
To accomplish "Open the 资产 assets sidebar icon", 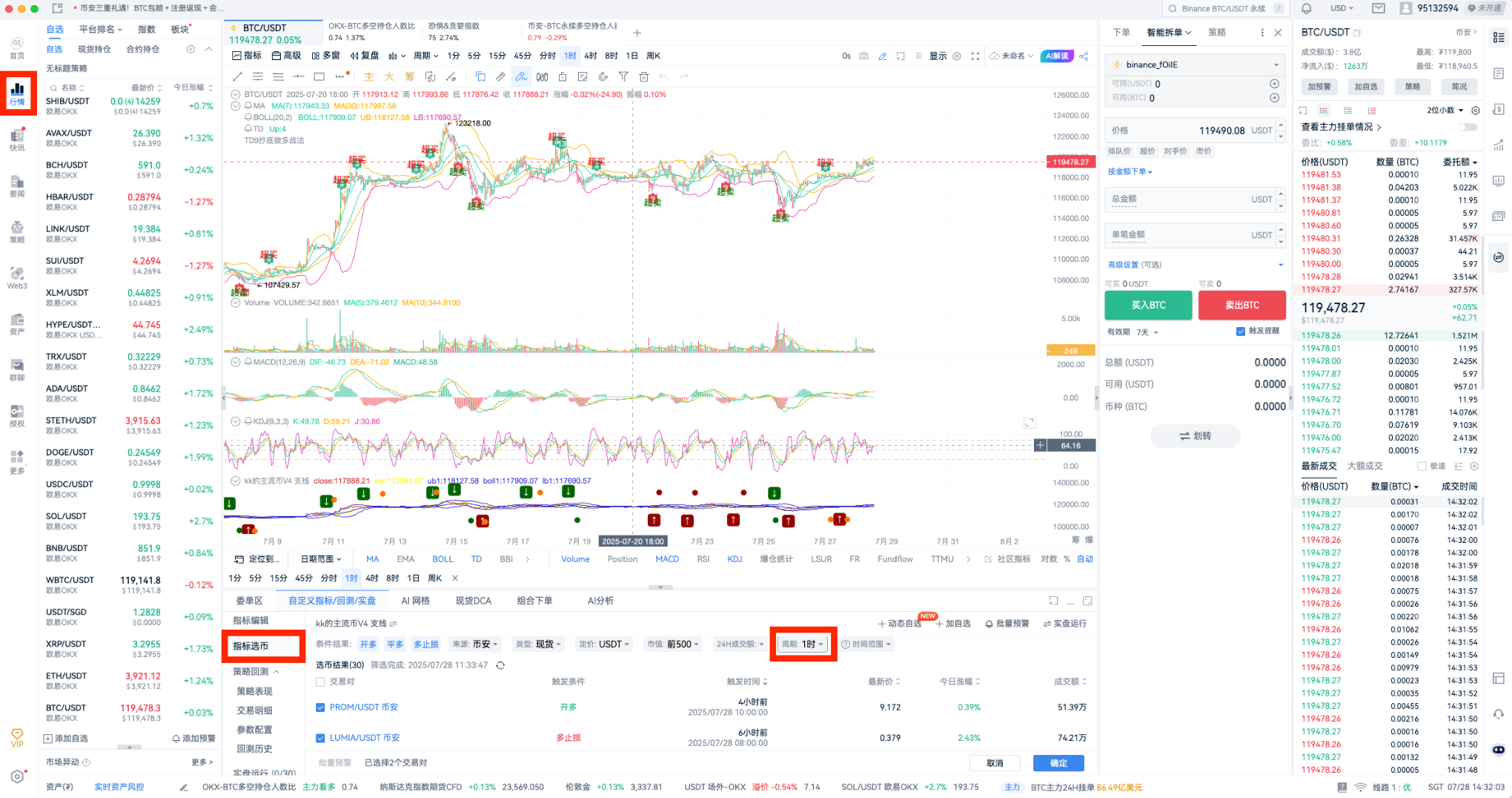I will tap(17, 323).
